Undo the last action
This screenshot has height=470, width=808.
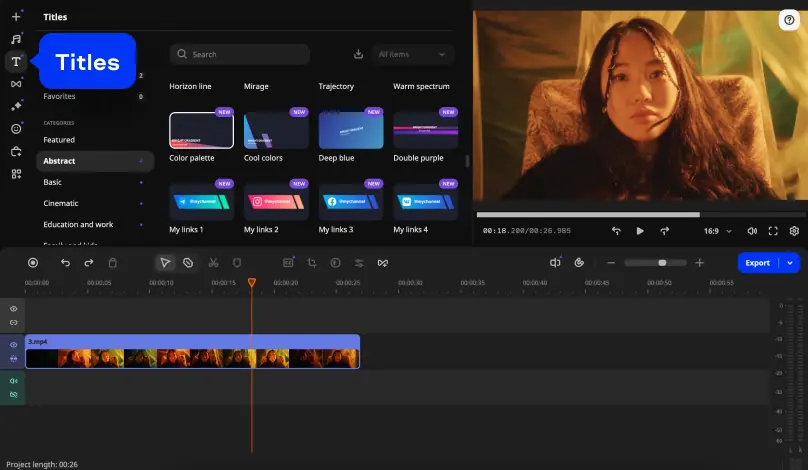click(65, 263)
